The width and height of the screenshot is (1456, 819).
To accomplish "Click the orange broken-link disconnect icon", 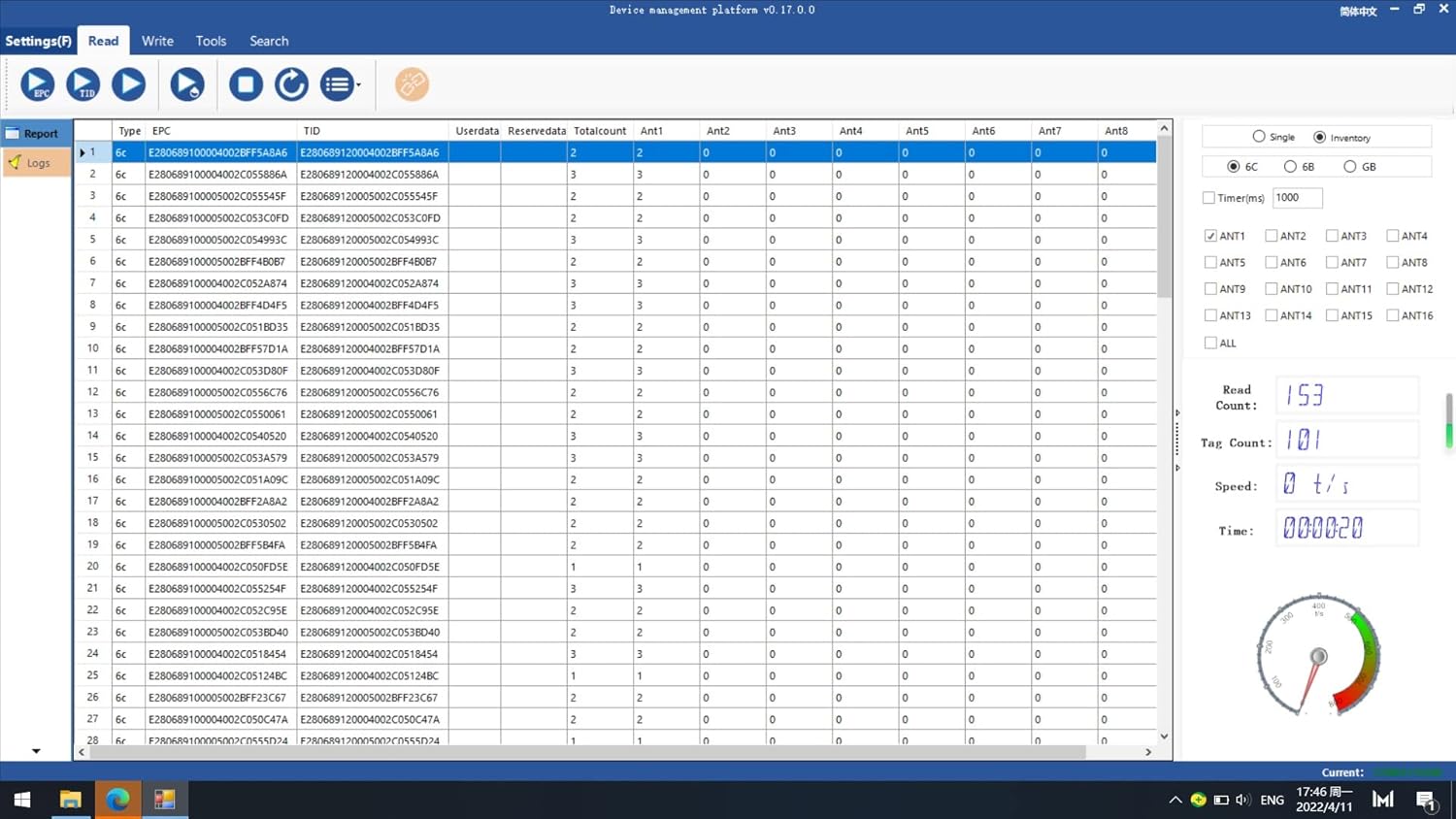I will click(x=412, y=84).
